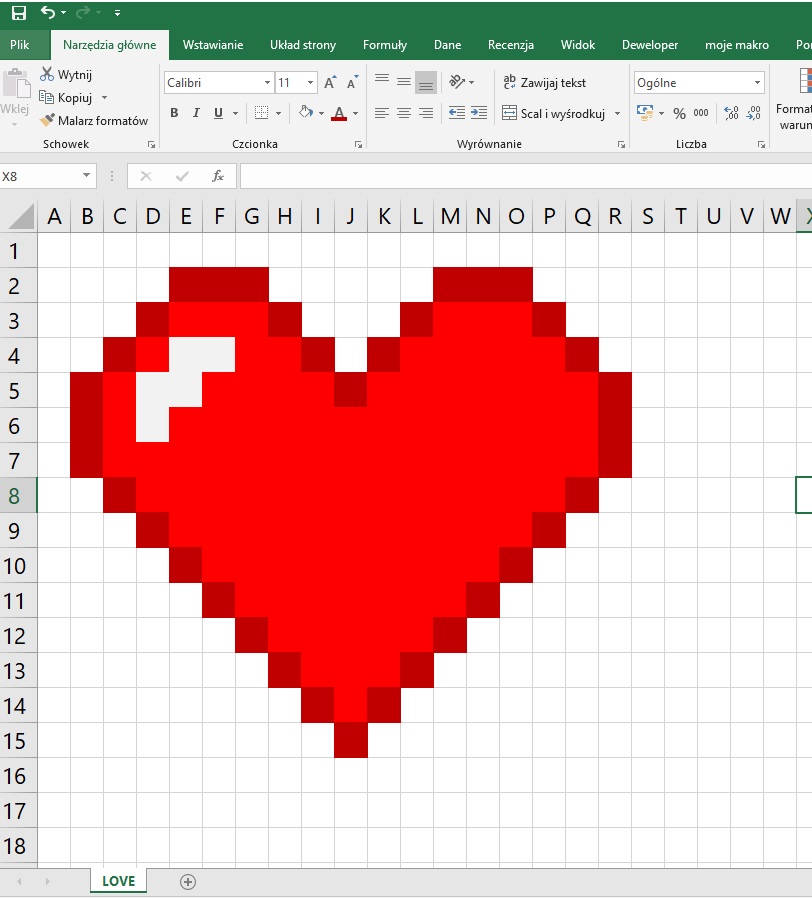Open the Deweloper tab
The image size is (812, 898).
point(650,45)
